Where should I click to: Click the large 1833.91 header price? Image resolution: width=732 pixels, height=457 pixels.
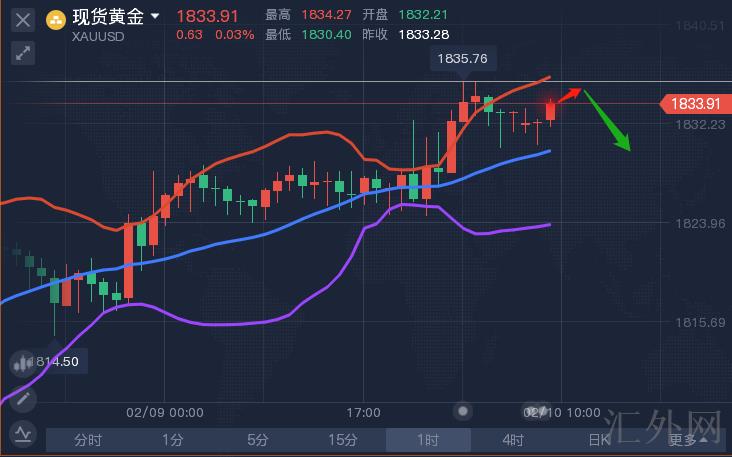click(207, 16)
